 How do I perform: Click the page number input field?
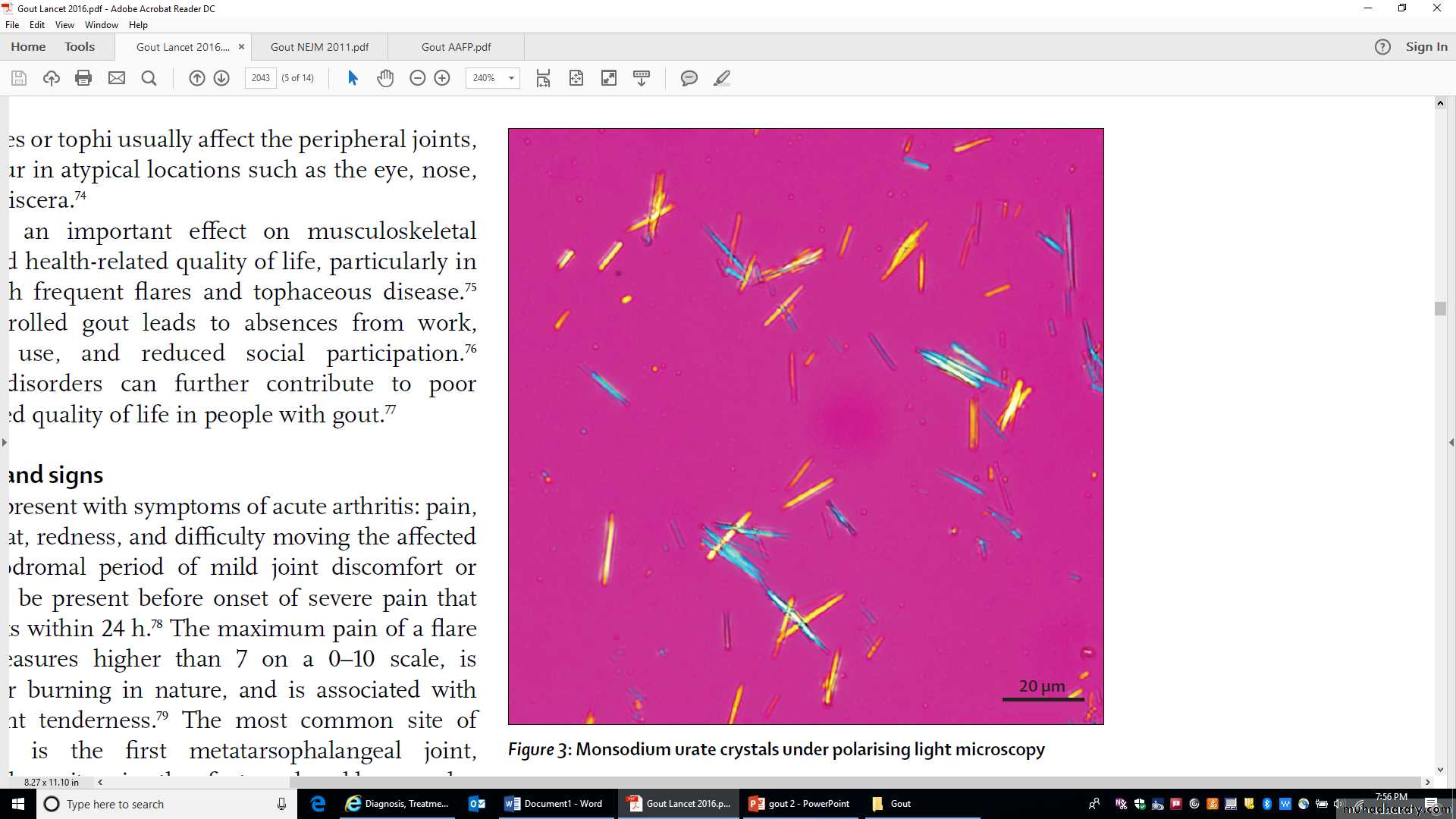261,78
